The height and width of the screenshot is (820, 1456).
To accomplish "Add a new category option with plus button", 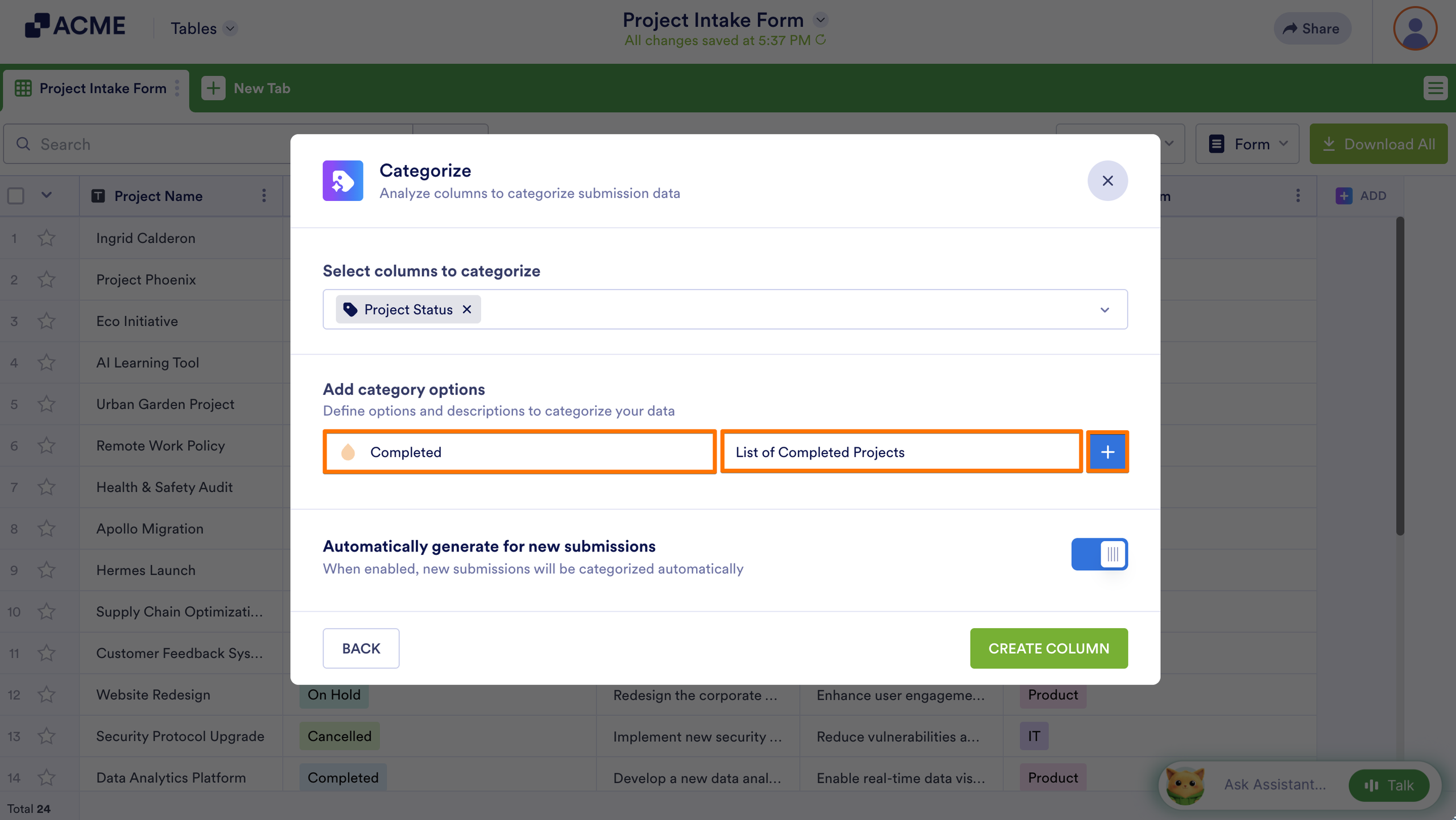I will [1107, 452].
